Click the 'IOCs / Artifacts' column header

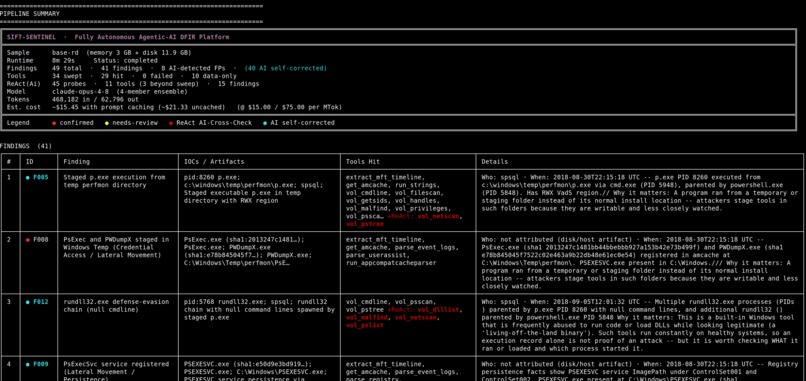[x=214, y=161]
